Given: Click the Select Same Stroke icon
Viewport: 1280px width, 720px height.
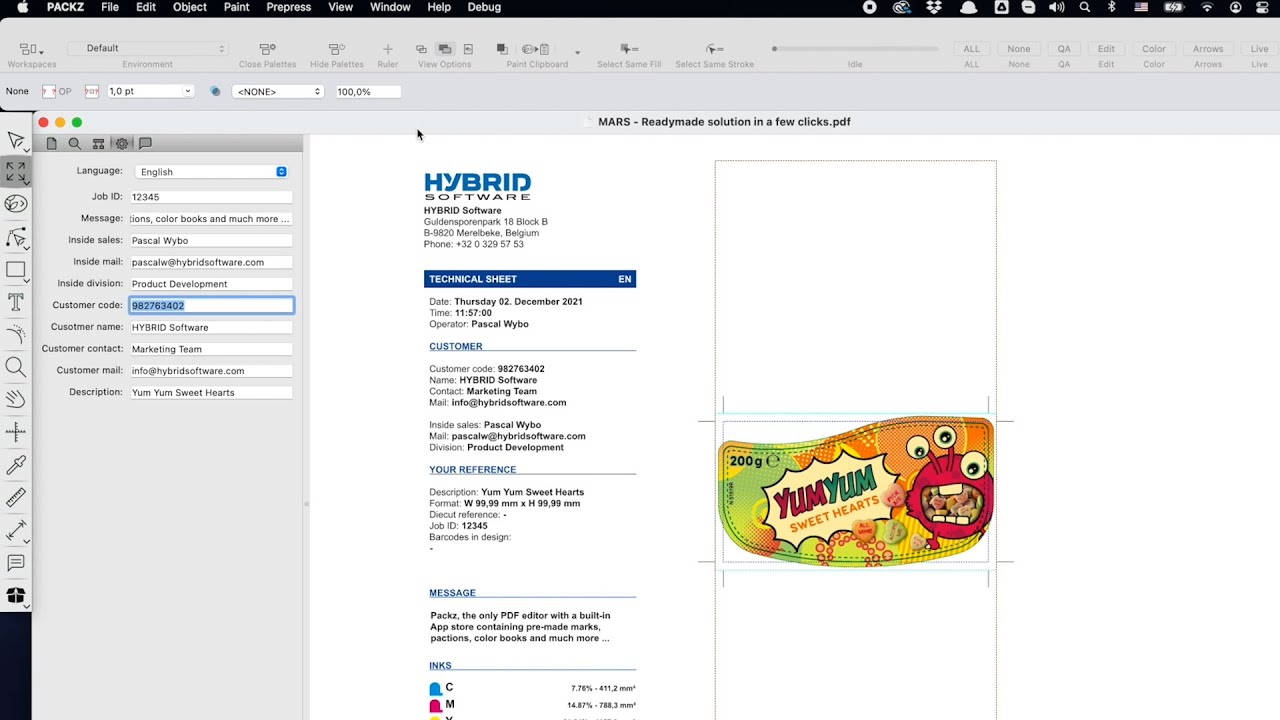Looking at the screenshot, I should (714, 49).
